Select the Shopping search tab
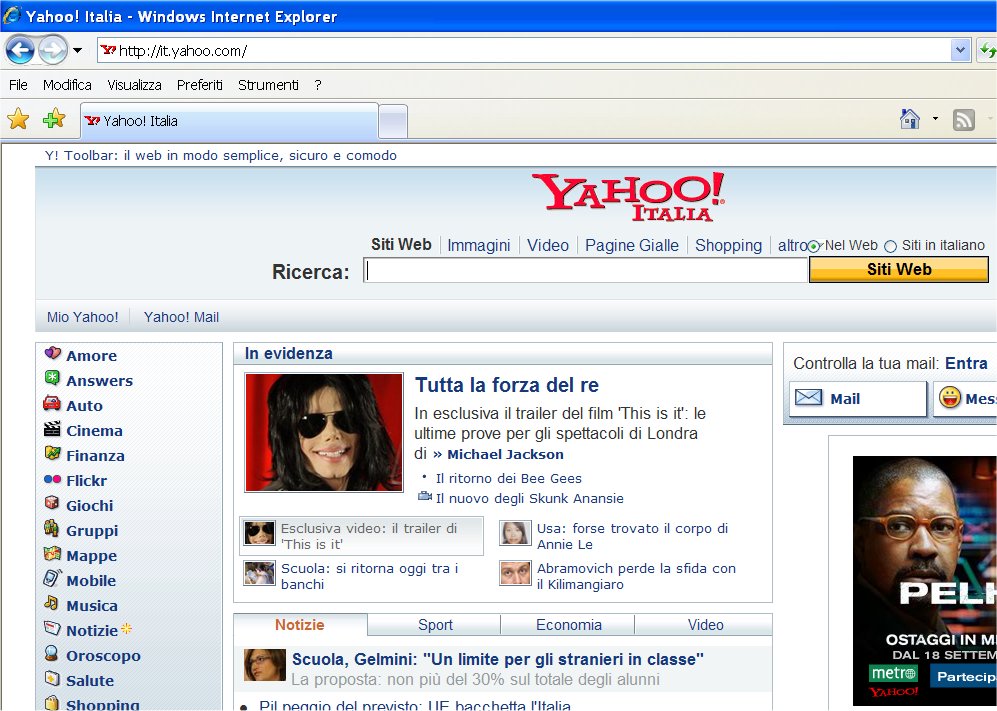The width and height of the screenshot is (997, 711). tap(728, 245)
